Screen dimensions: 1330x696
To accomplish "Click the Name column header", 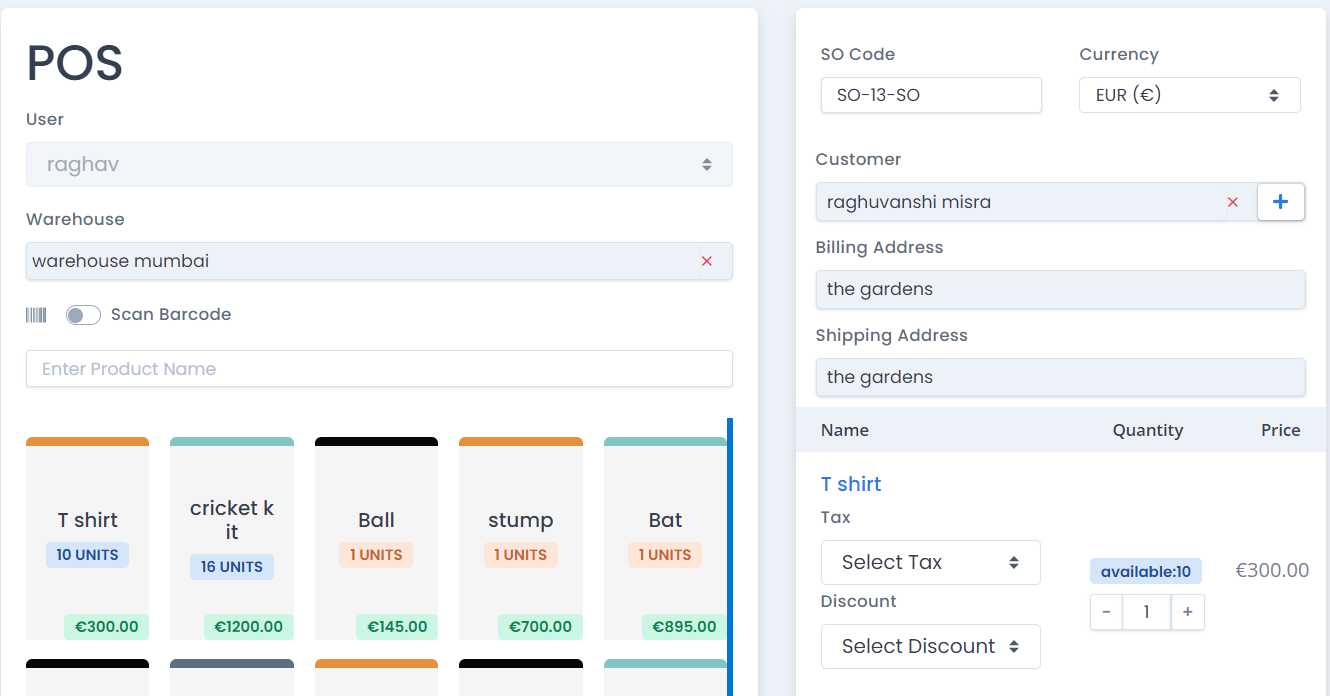I will (845, 430).
